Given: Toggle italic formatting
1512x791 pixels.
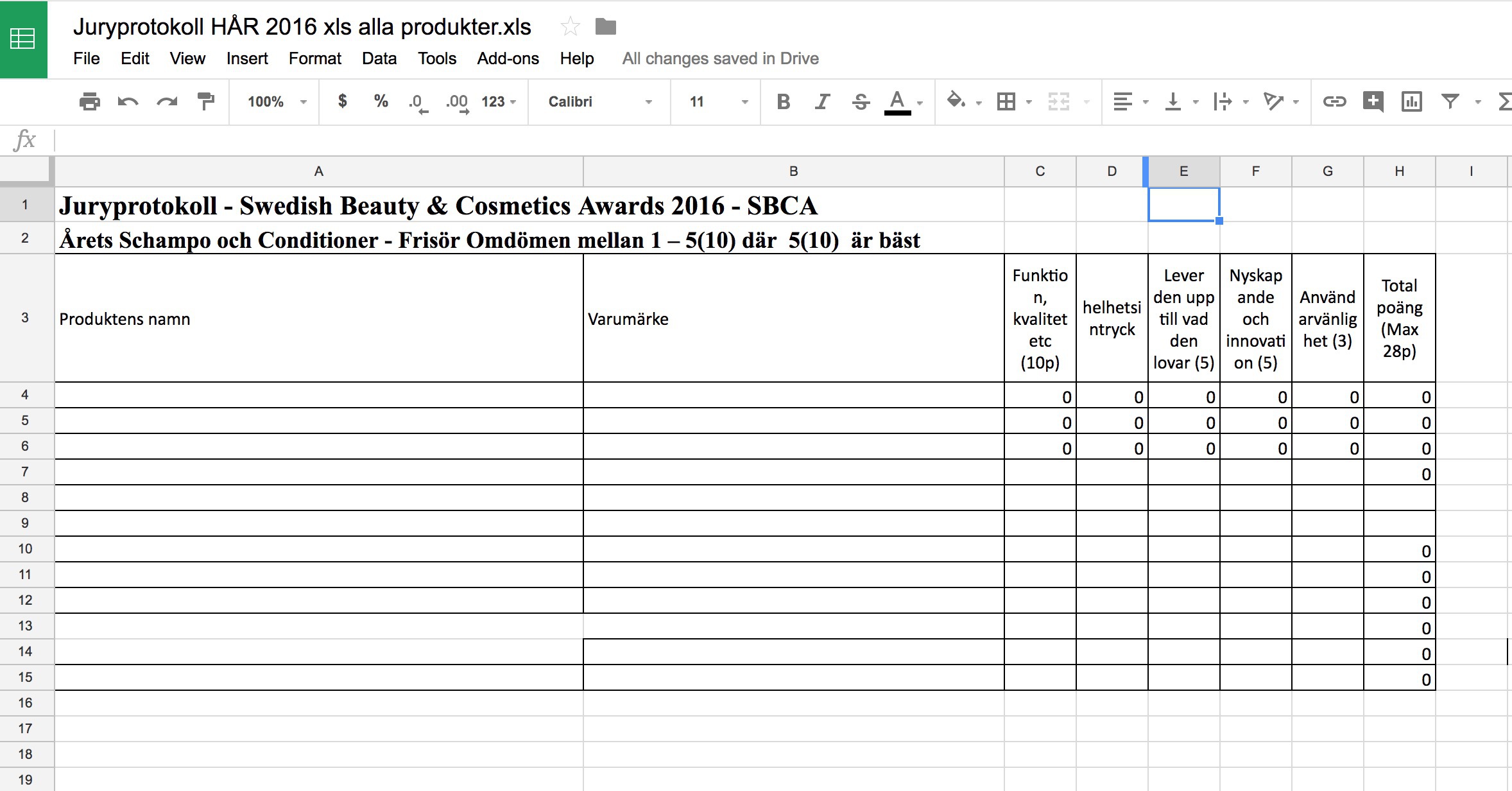Looking at the screenshot, I should pos(822,101).
